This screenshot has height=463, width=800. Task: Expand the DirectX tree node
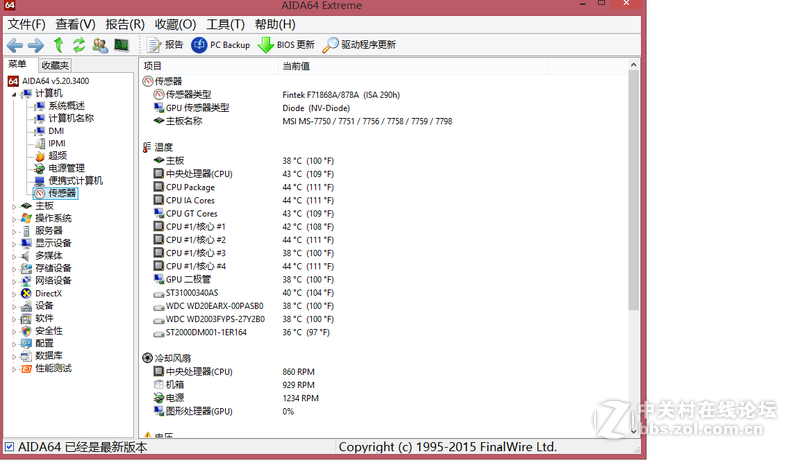point(14,294)
